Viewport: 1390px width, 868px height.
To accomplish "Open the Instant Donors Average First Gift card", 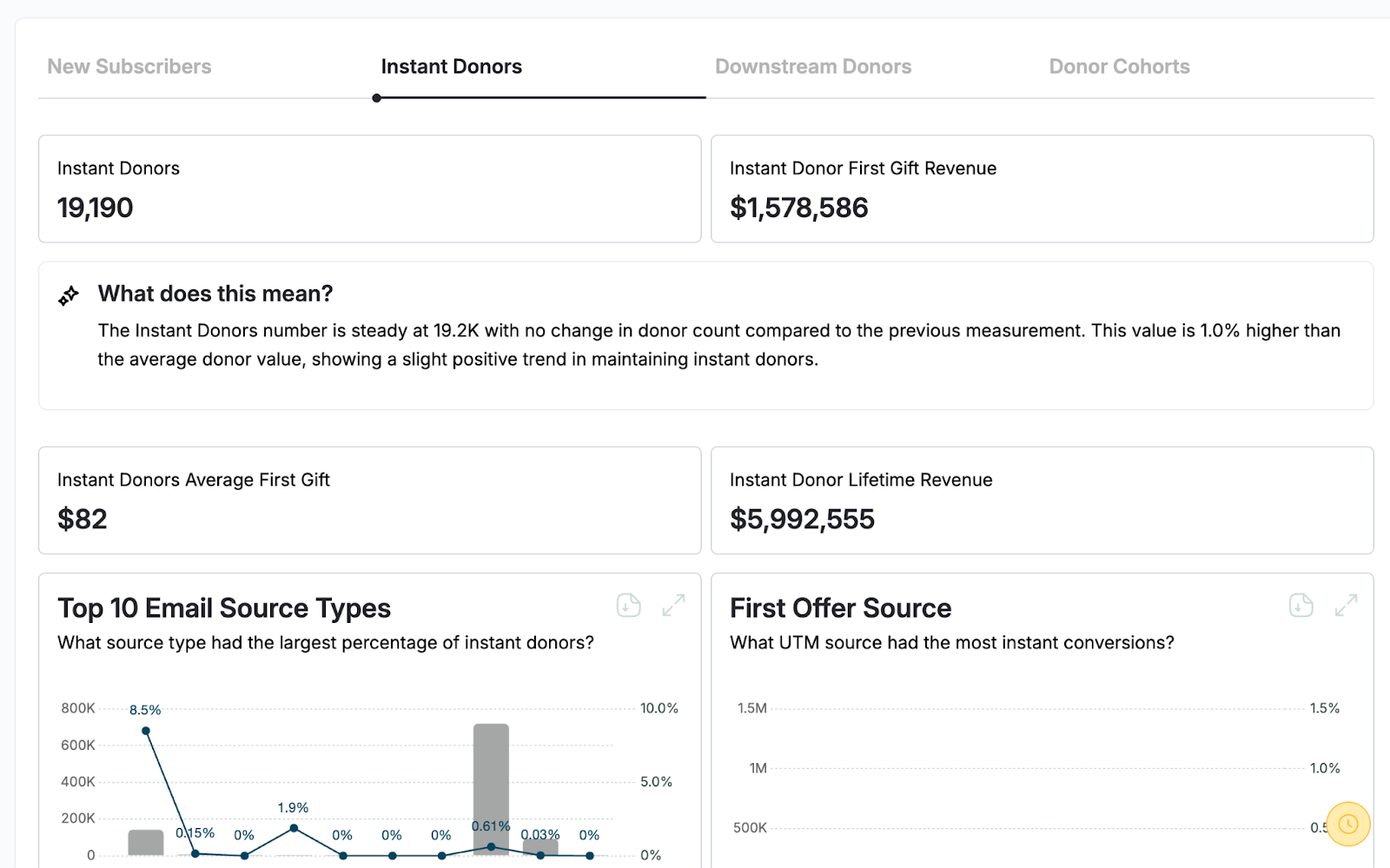I will click(369, 500).
